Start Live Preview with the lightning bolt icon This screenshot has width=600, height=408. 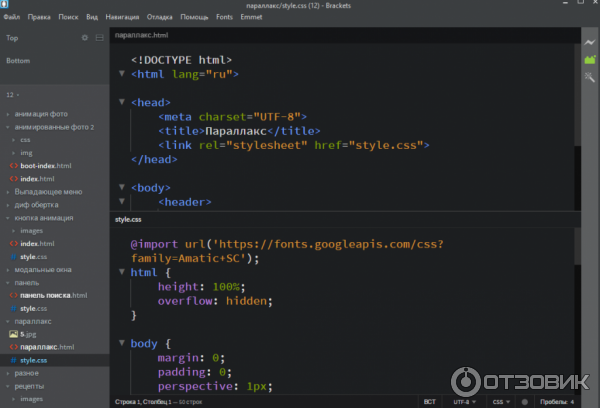(590, 42)
